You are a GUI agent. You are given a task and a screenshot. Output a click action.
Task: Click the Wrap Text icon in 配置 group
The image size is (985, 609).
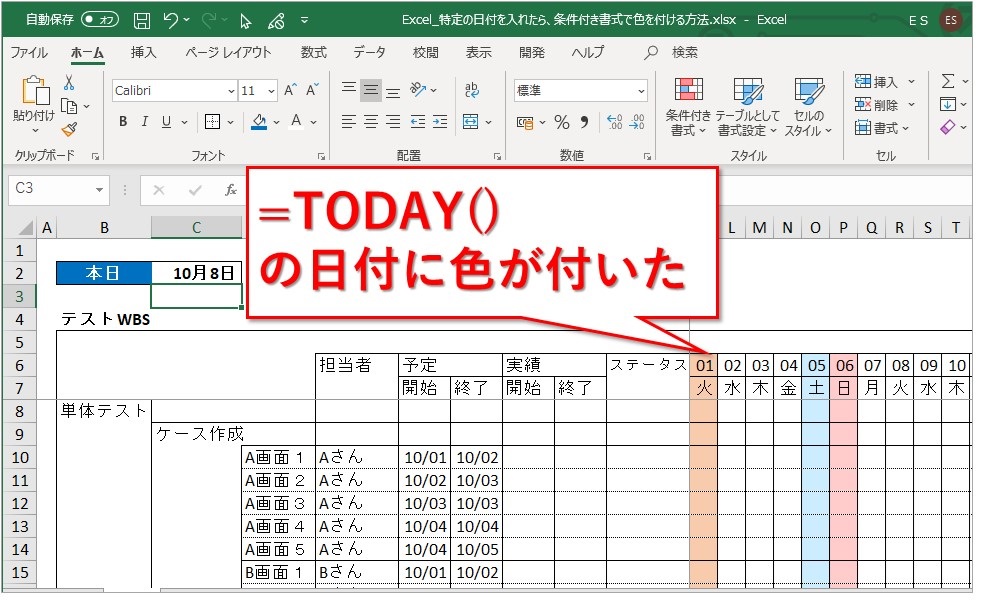(472, 89)
